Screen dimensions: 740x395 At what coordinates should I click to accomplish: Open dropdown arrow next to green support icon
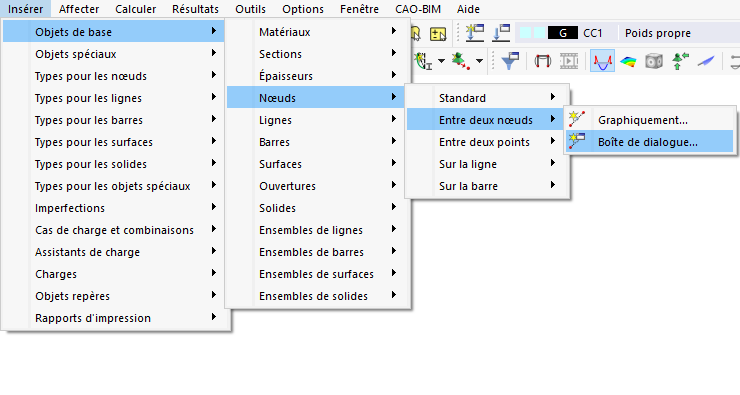tap(479, 61)
